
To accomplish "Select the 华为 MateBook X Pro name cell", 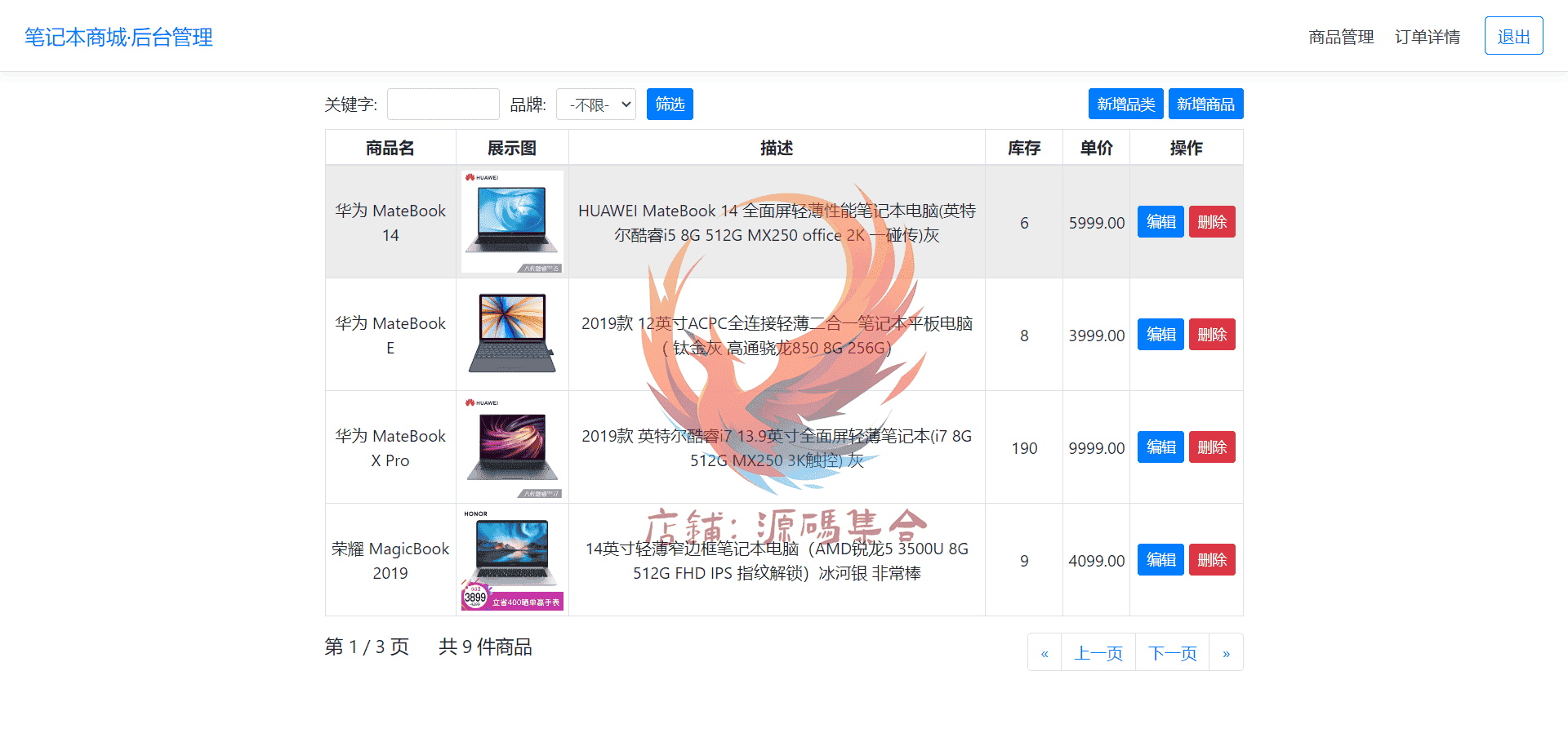I will coord(390,447).
